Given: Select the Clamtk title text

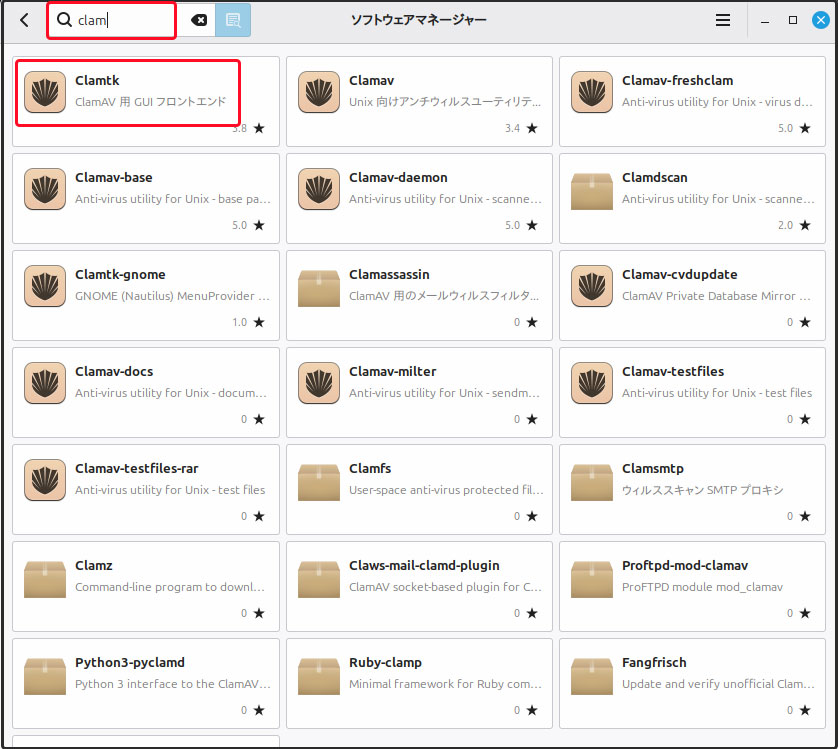Looking at the screenshot, I should 97,80.
